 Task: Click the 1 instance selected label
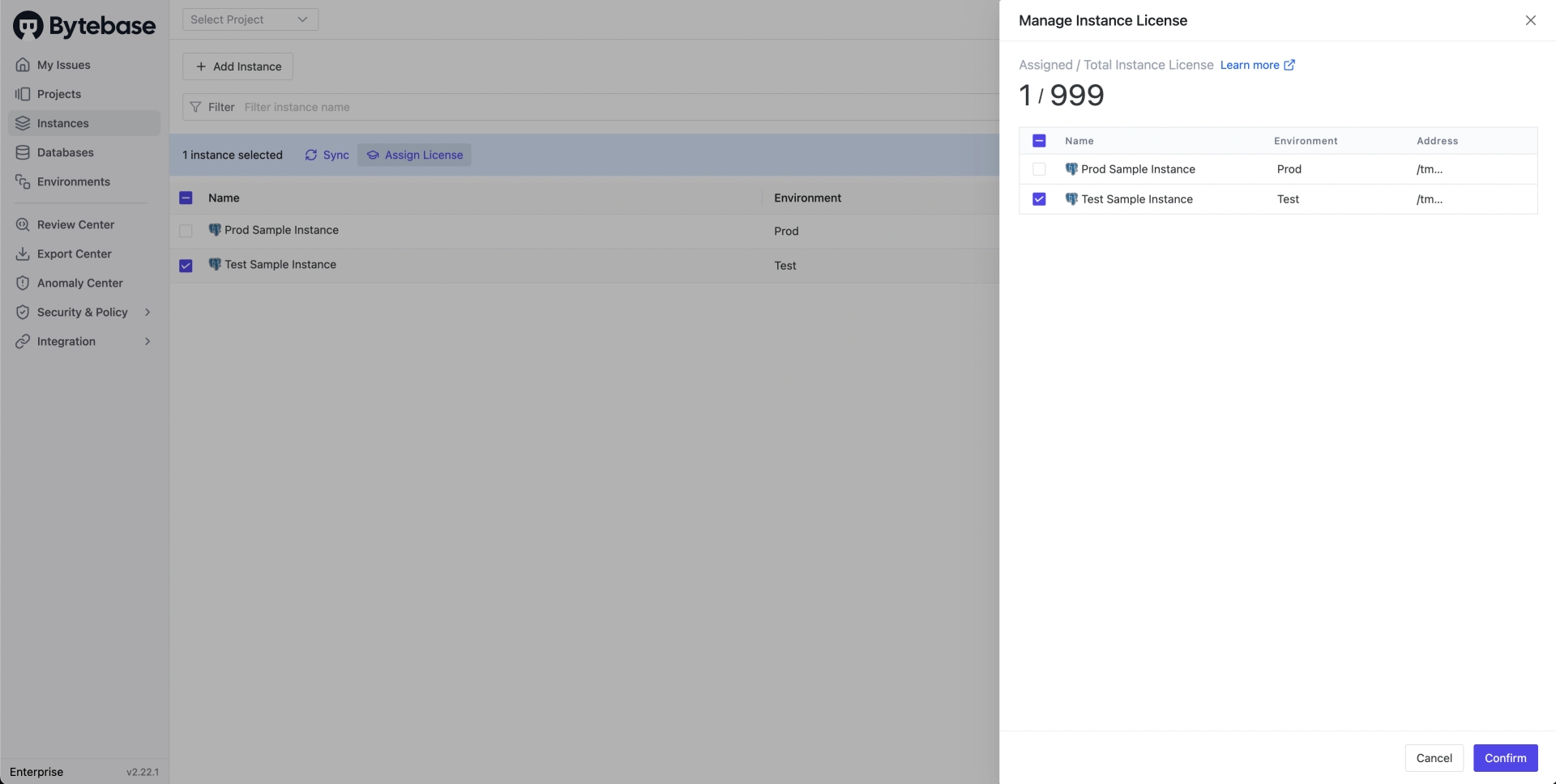coord(232,155)
